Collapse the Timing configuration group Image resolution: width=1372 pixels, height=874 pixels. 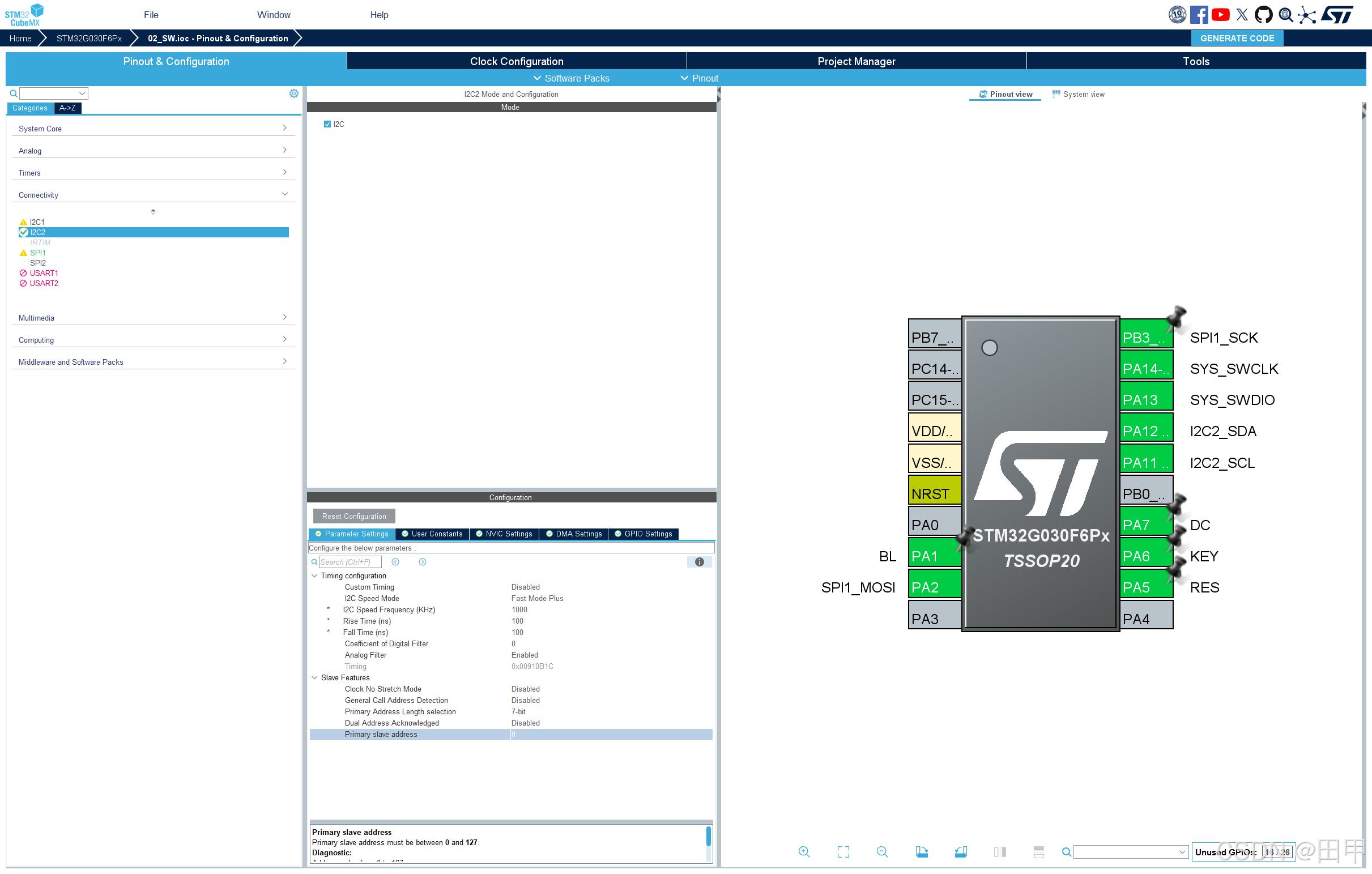[314, 576]
